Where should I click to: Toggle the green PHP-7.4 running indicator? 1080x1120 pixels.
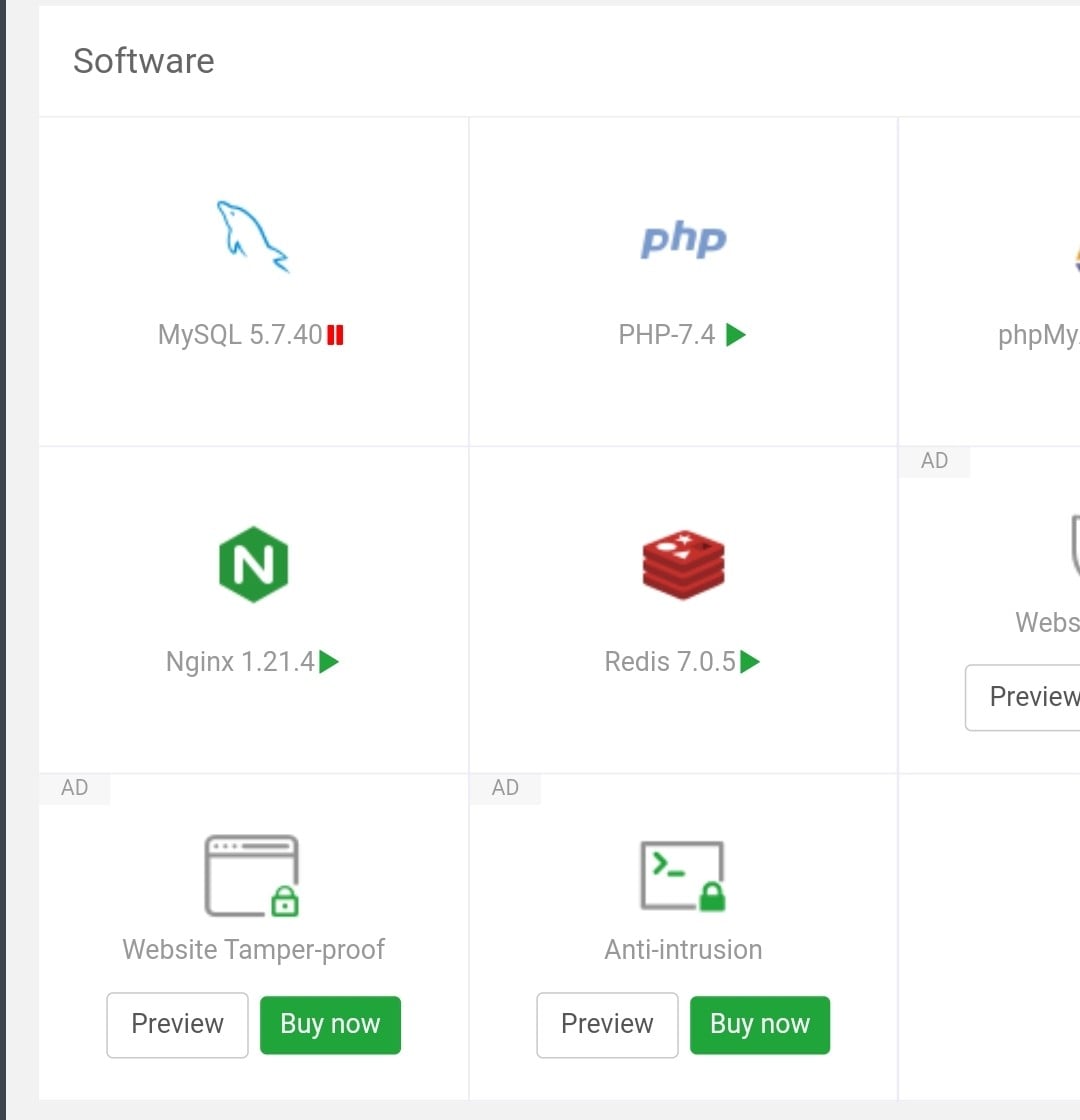coord(736,335)
